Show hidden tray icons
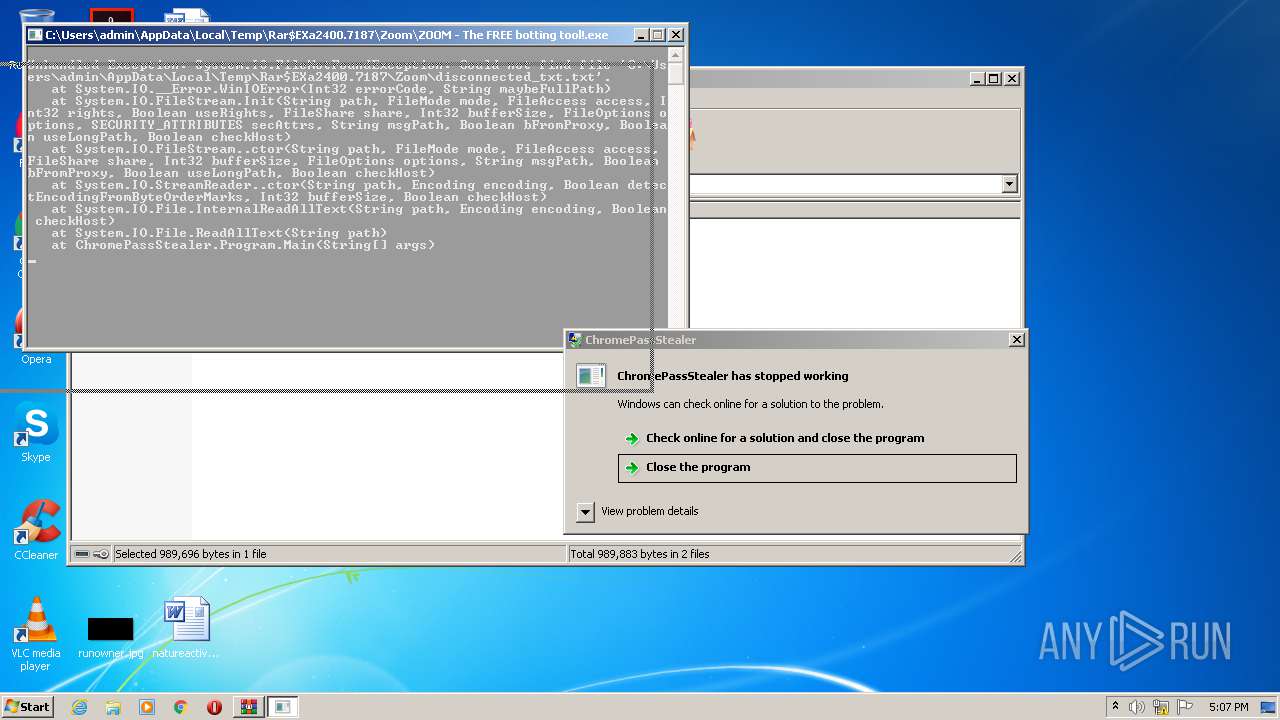Screen dimensions: 1280x720 coord(1115,706)
